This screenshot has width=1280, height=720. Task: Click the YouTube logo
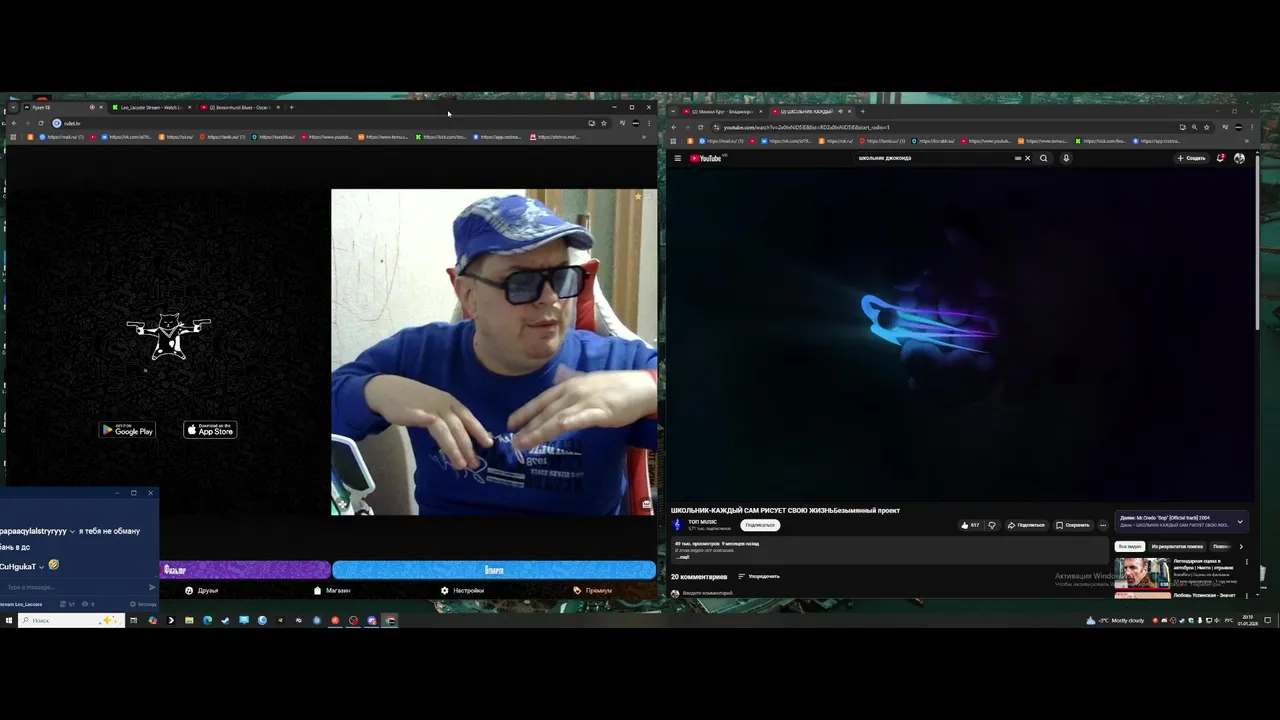click(x=706, y=158)
